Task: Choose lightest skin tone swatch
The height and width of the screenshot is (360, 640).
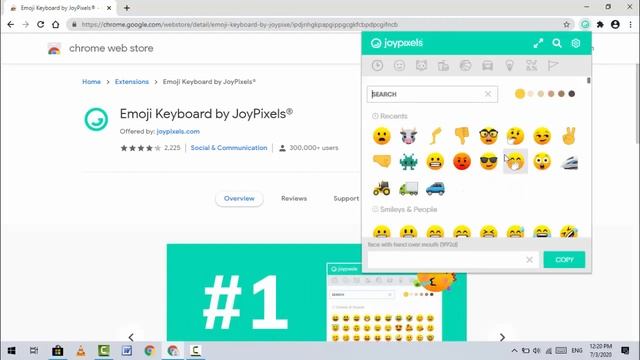Action: [531, 94]
